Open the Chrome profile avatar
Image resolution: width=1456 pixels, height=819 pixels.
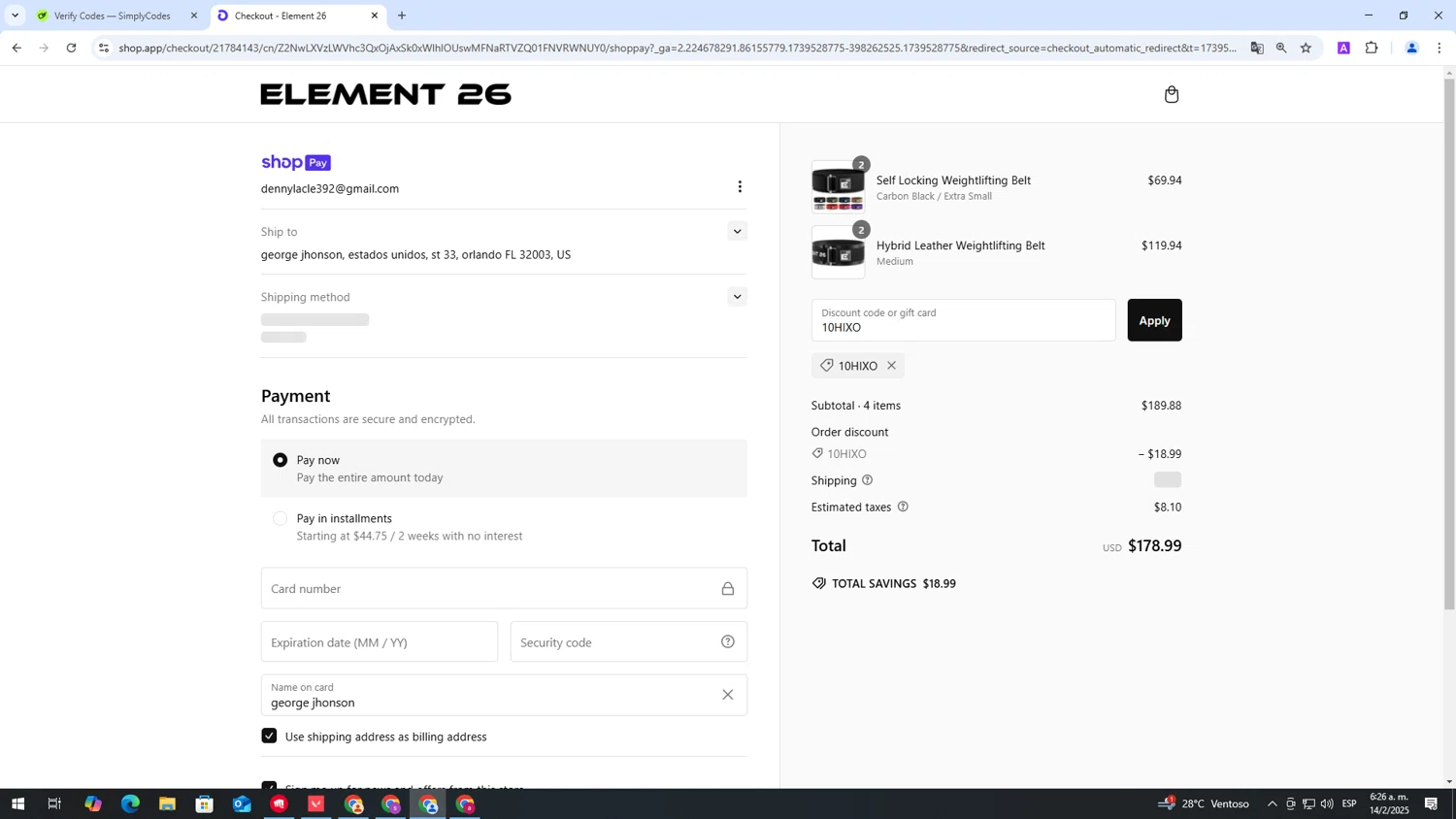(1411, 48)
